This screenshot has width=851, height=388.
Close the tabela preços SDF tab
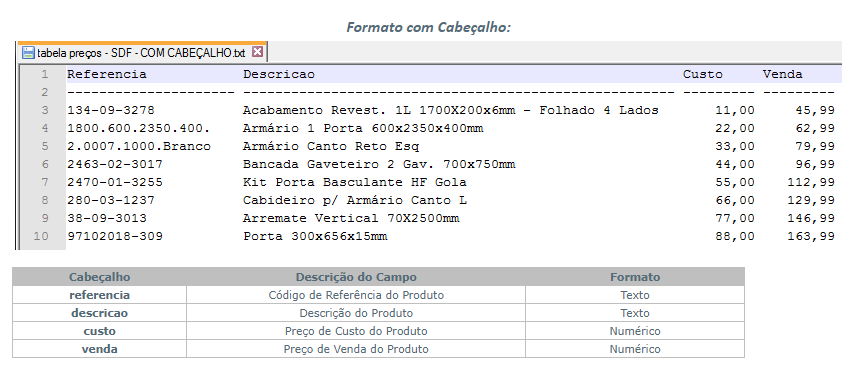click(x=257, y=52)
